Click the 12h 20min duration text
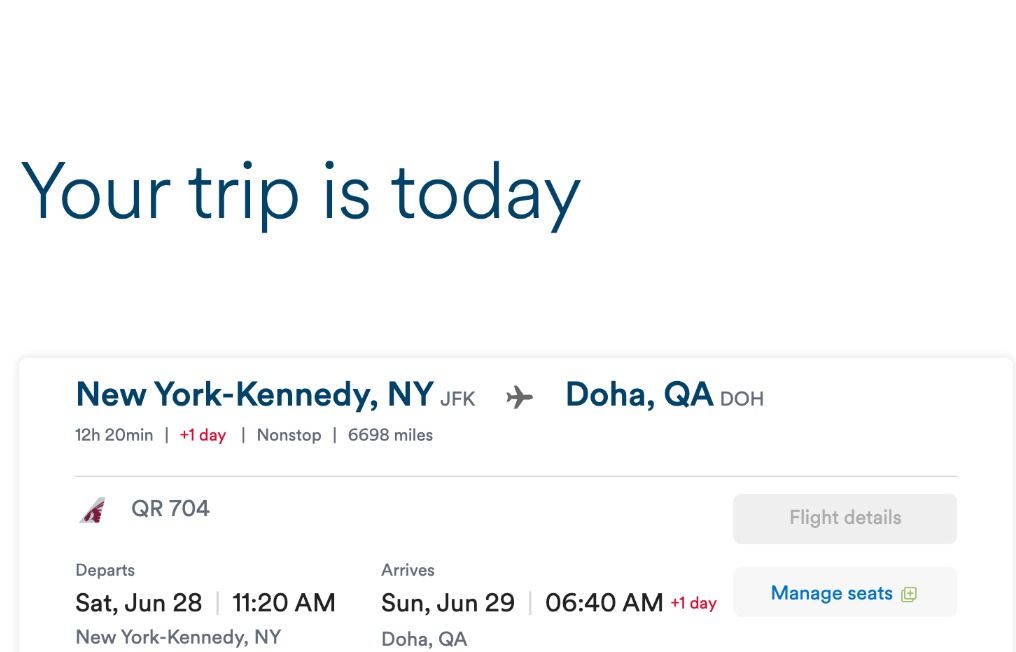The height and width of the screenshot is (652, 1016). [114, 435]
